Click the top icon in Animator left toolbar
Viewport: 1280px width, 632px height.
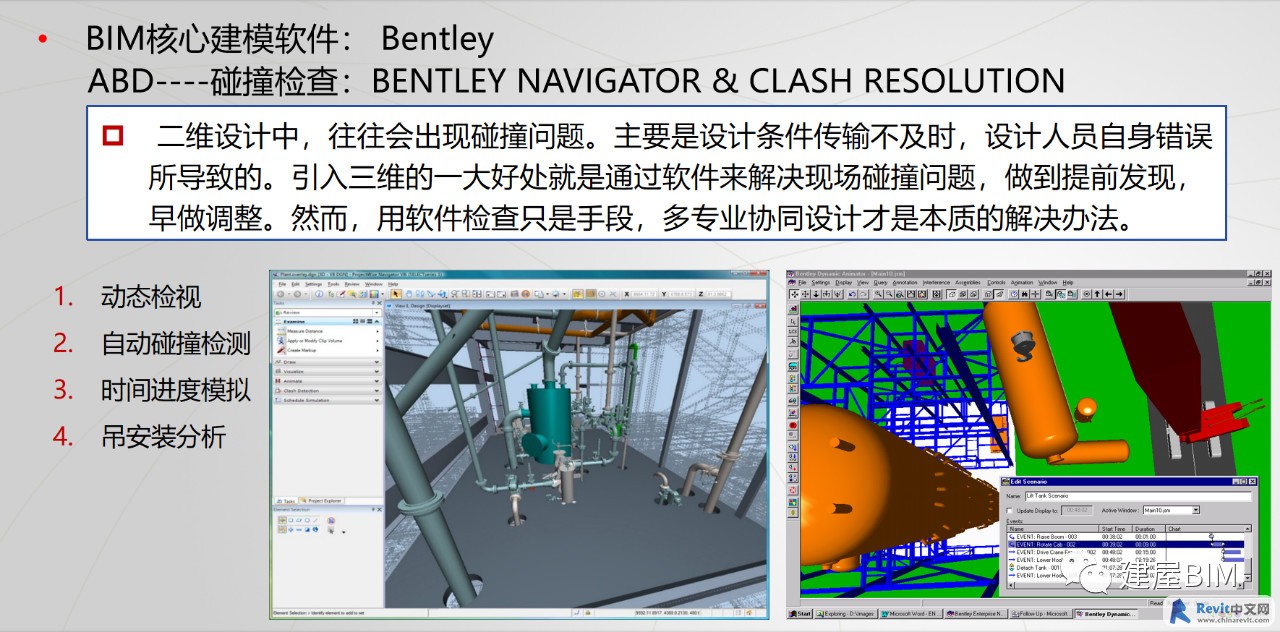click(793, 309)
